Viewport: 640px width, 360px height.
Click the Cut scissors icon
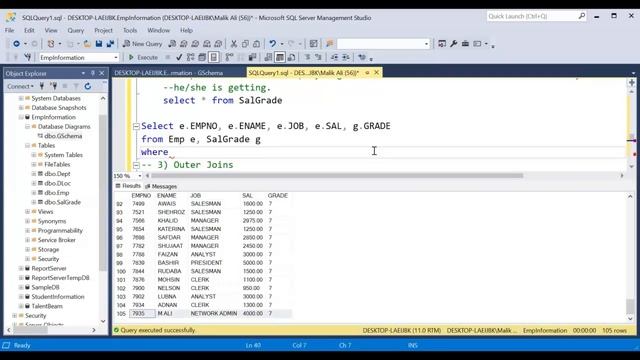pos(234,44)
